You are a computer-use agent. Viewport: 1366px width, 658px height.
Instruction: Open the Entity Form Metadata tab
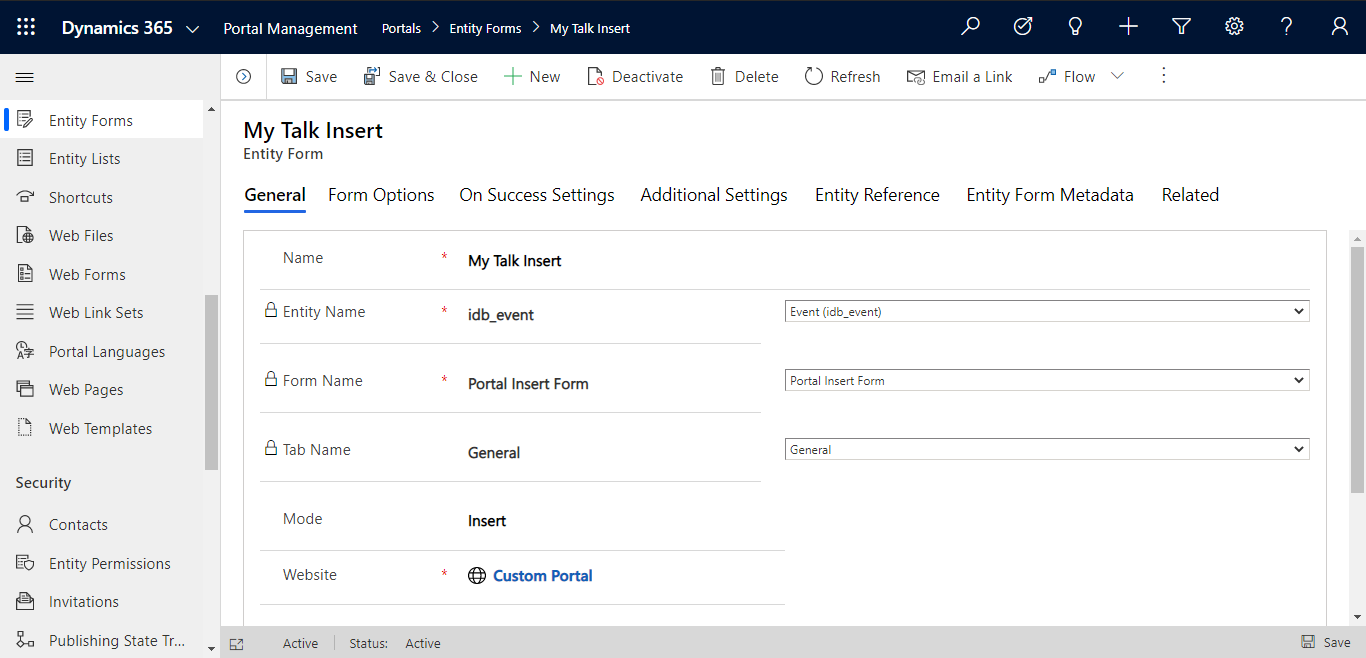pyautogui.click(x=1050, y=195)
